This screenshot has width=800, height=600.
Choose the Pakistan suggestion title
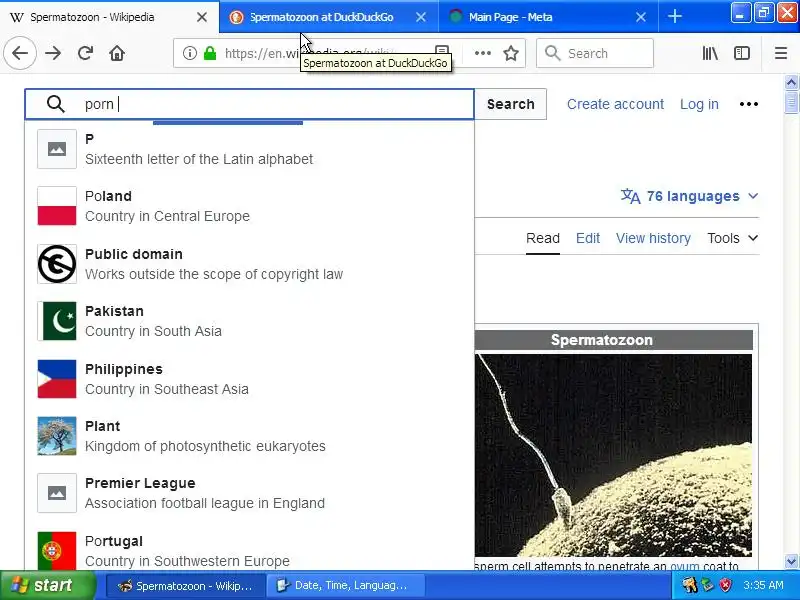114,311
